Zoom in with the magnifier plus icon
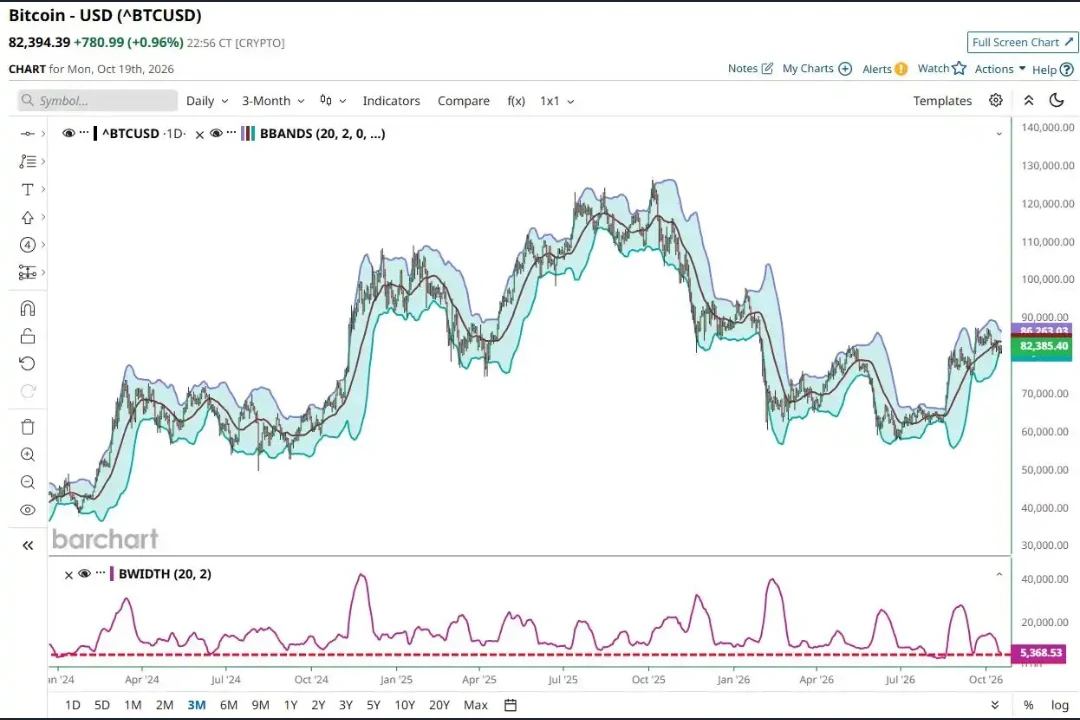This screenshot has height=720, width=1080. [x=28, y=455]
